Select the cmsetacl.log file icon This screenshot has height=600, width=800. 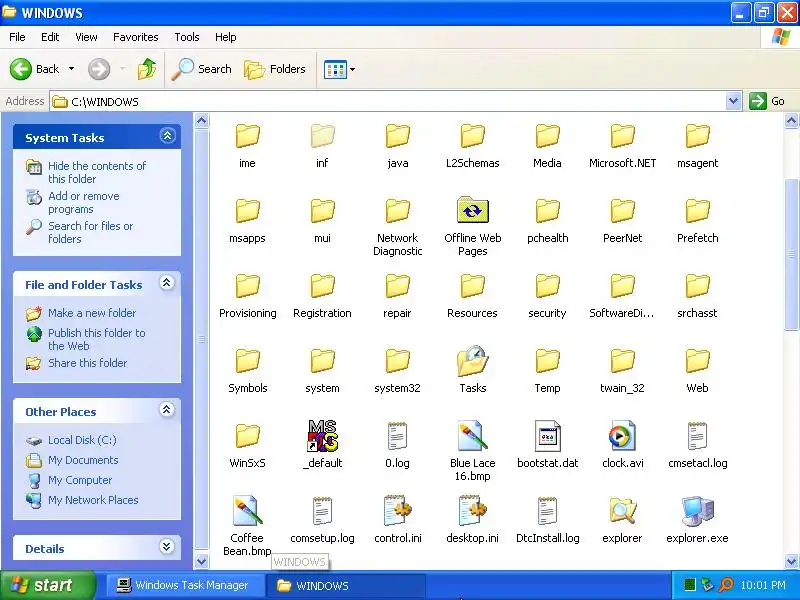(697, 436)
